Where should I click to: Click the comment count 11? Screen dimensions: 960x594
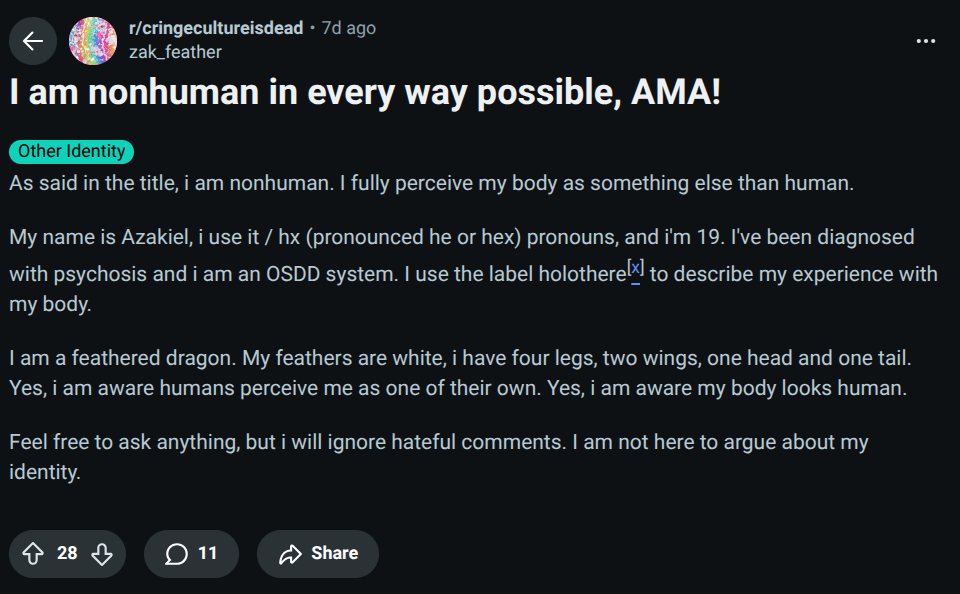(x=207, y=553)
